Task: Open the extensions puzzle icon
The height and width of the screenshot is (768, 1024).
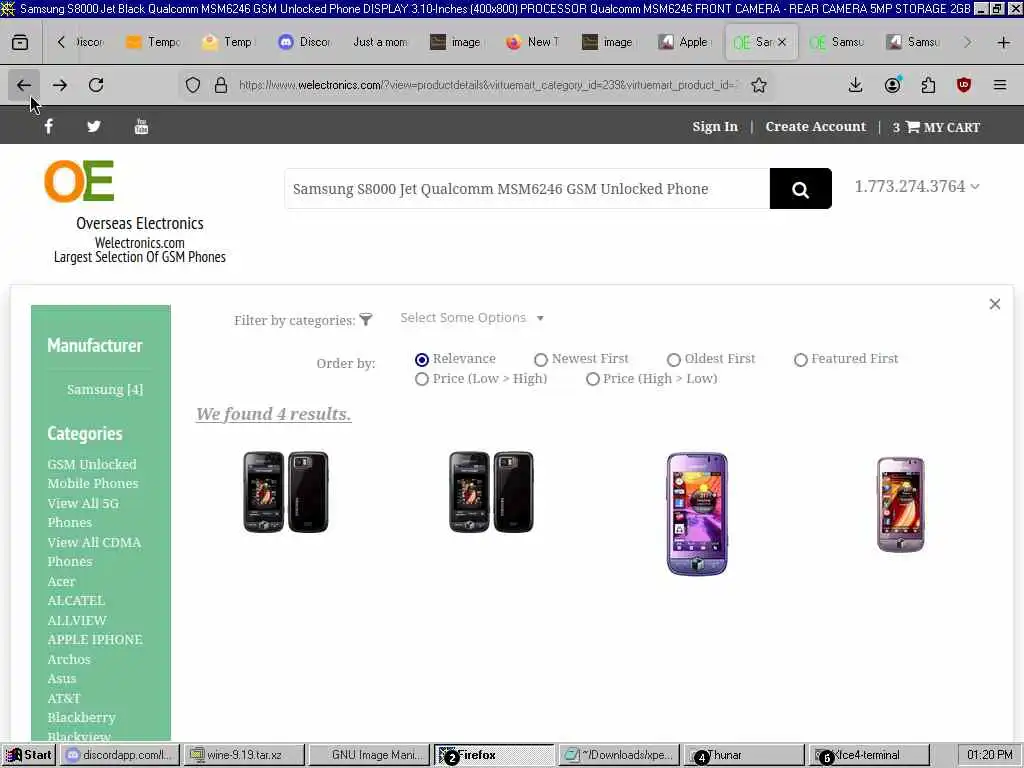Action: (x=928, y=85)
